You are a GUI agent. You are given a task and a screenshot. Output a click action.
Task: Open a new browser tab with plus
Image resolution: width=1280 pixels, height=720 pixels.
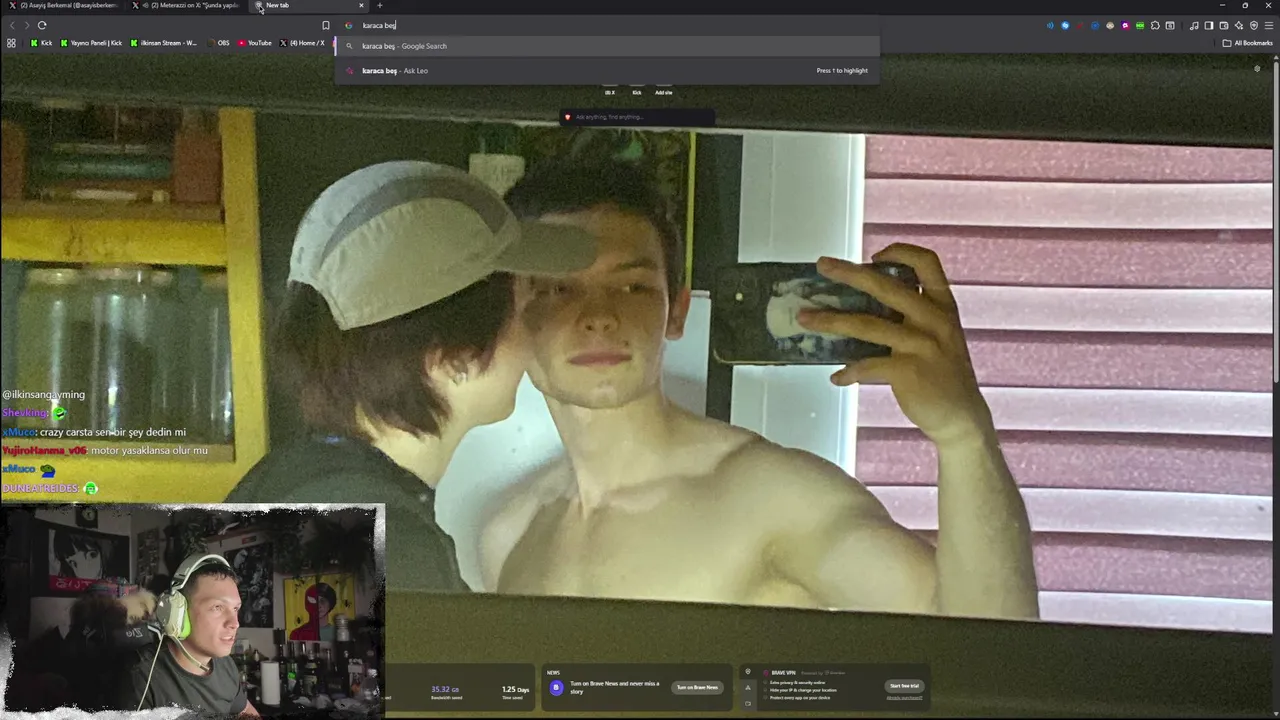point(379,5)
